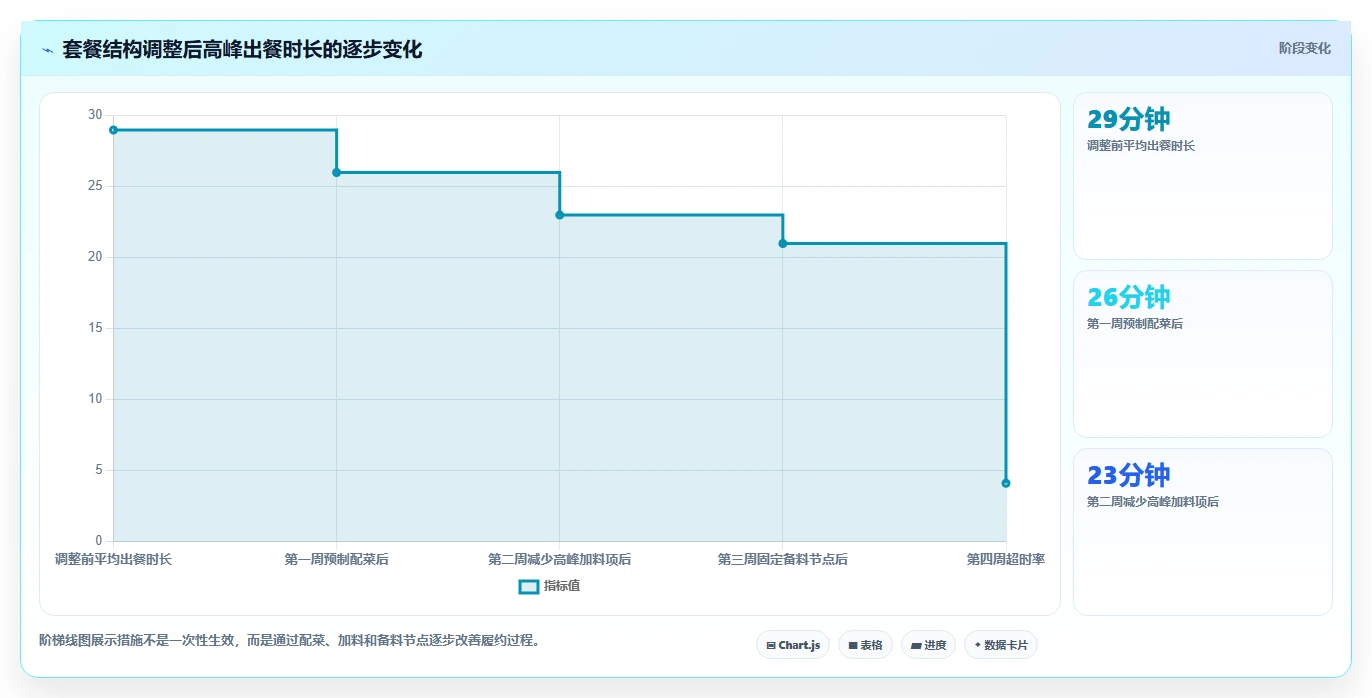Click card caption 第二周减少高峰加料项后

click(1153, 502)
